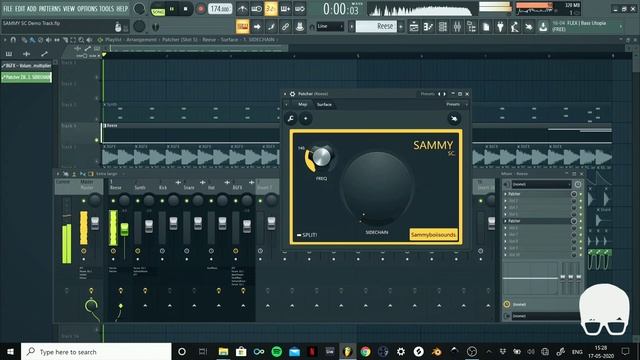This screenshot has height=360, width=640.
Task: Open Windows Settings gear from taskbar
Action: pyautogui.click(x=401, y=351)
